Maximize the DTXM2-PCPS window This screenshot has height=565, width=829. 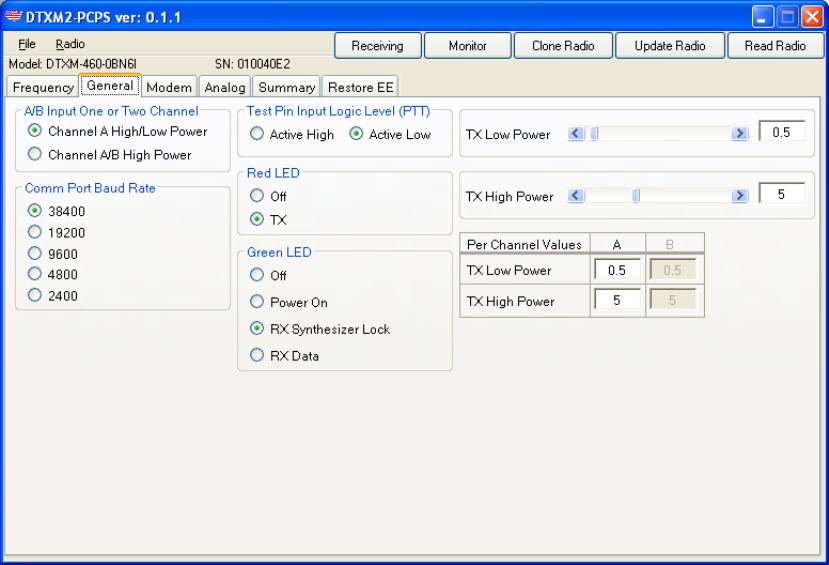pyautogui.click(x=787, y=17)
